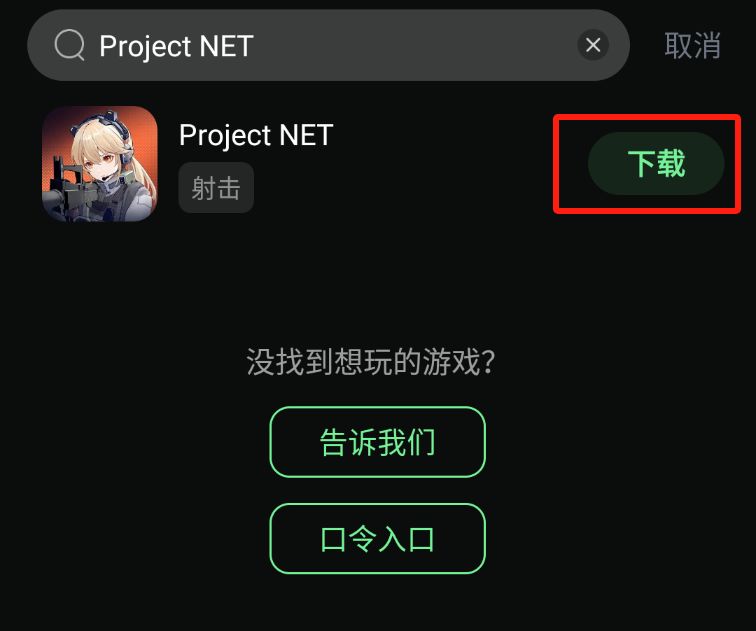756x631 pixels.
Task: Click the word Project in the search field
Action: click(146, 47)
